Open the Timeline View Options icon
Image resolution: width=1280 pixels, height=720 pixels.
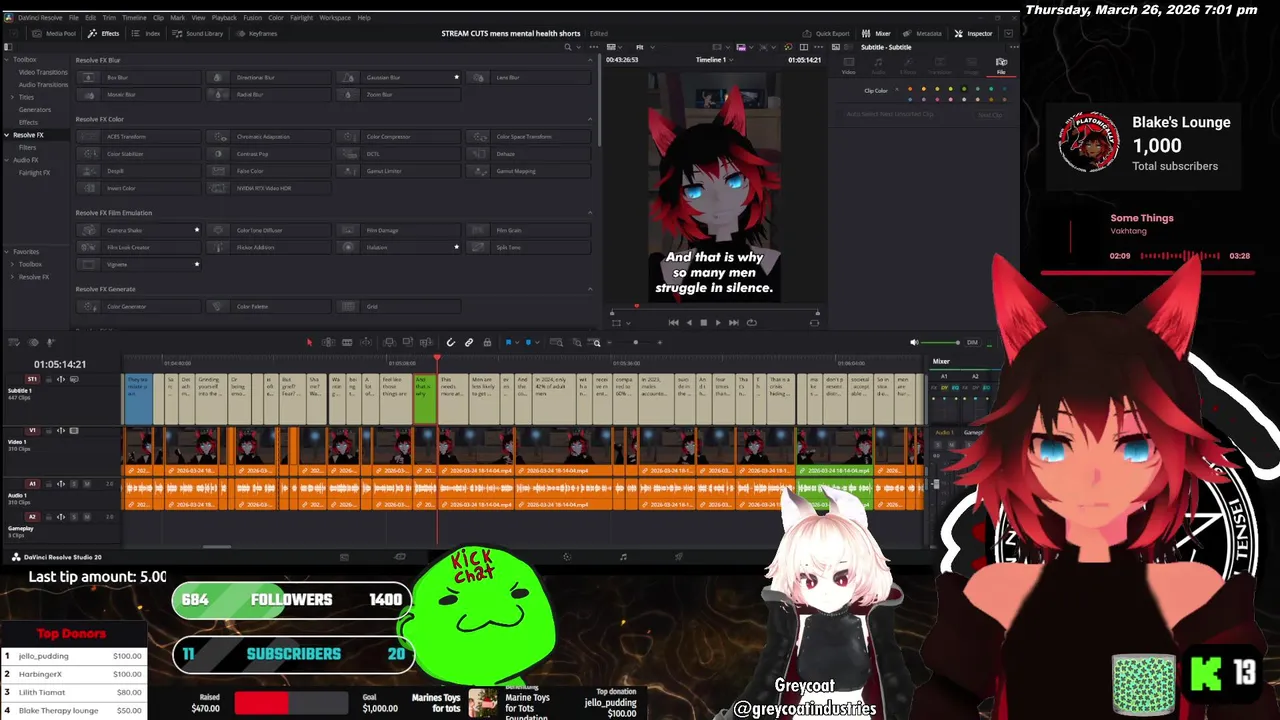14,342
